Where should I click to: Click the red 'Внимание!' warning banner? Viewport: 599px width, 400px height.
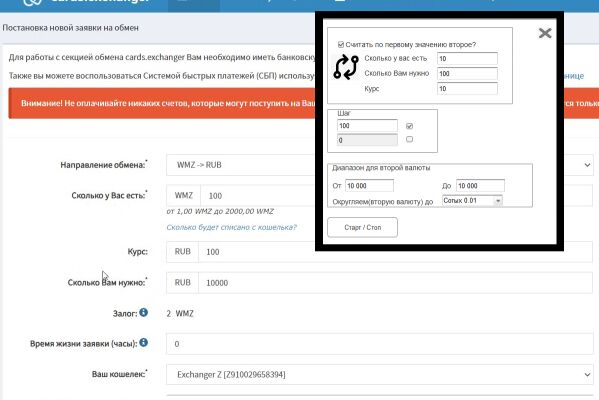tap(162, 103)
